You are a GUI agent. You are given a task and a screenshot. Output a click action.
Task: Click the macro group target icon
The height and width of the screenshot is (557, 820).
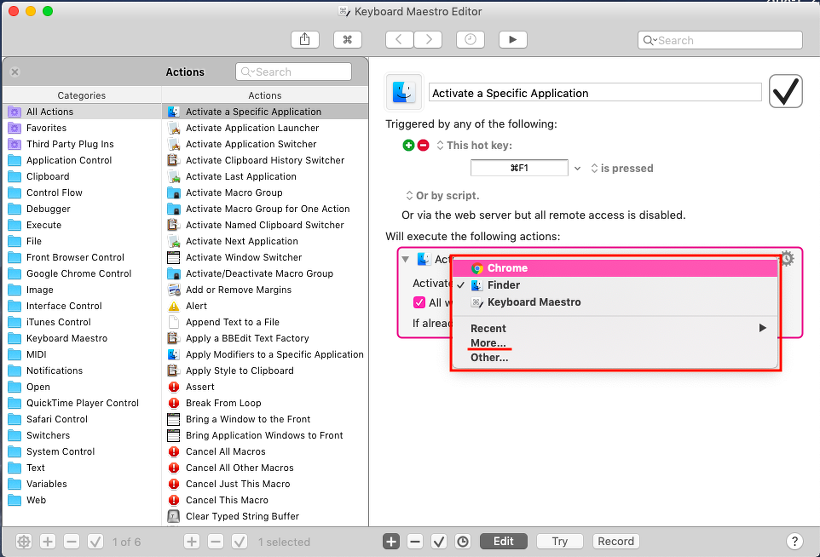pos(24,542)
